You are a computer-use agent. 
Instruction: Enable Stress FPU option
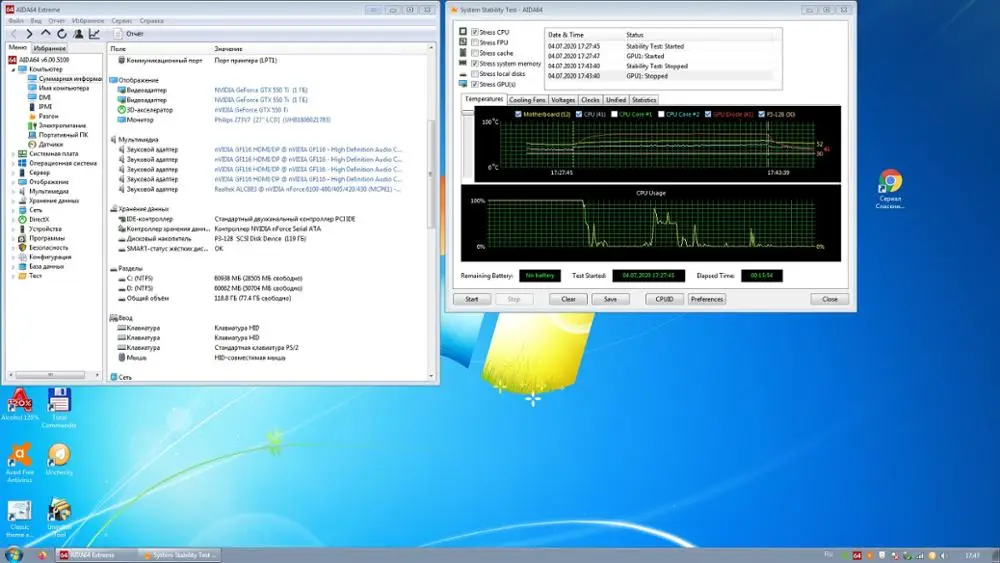coord(474,43)
